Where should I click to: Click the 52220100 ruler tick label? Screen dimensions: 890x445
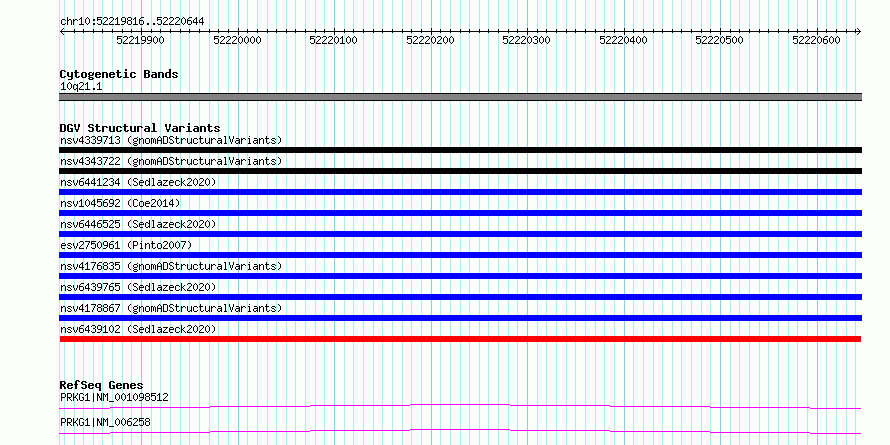[x=334, y=40]
